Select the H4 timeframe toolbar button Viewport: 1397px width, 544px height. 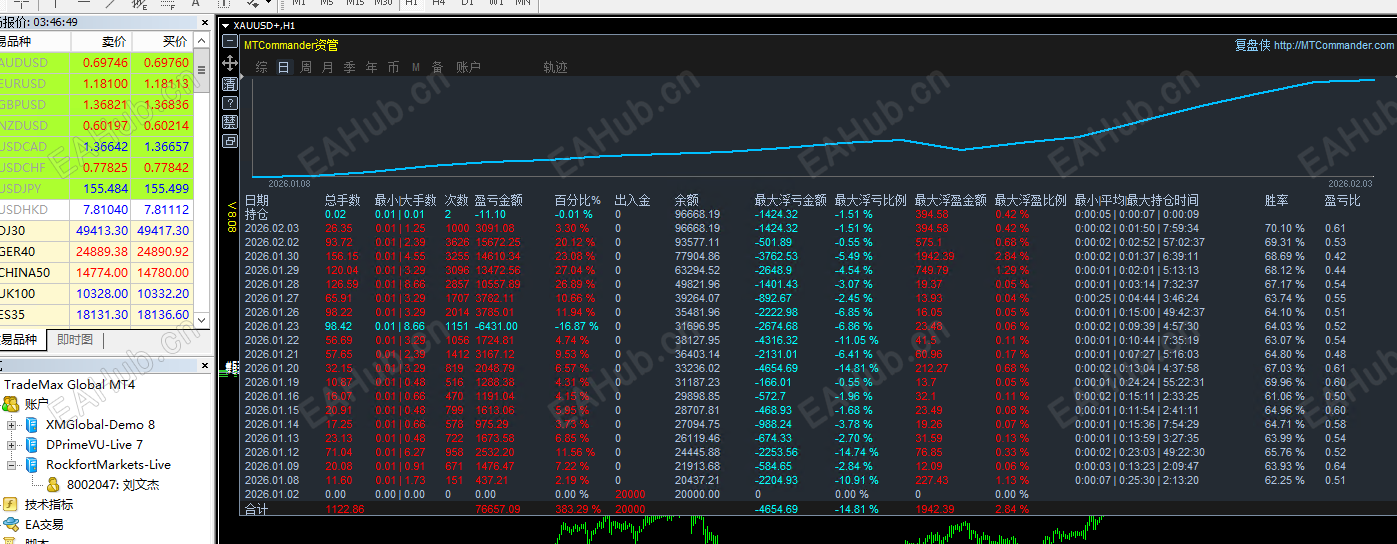[439, 4]
